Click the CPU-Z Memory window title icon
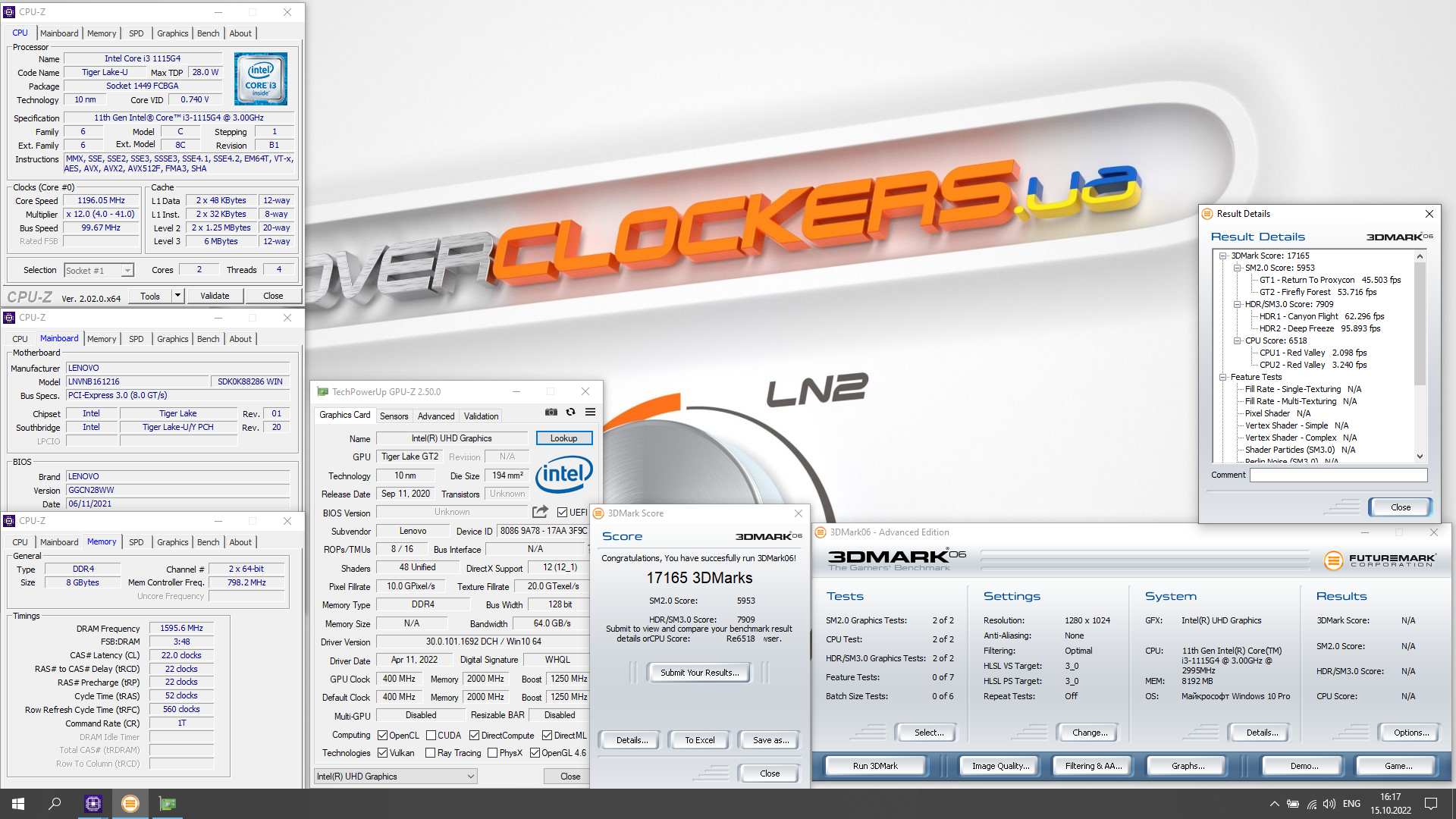 point(10,521)
